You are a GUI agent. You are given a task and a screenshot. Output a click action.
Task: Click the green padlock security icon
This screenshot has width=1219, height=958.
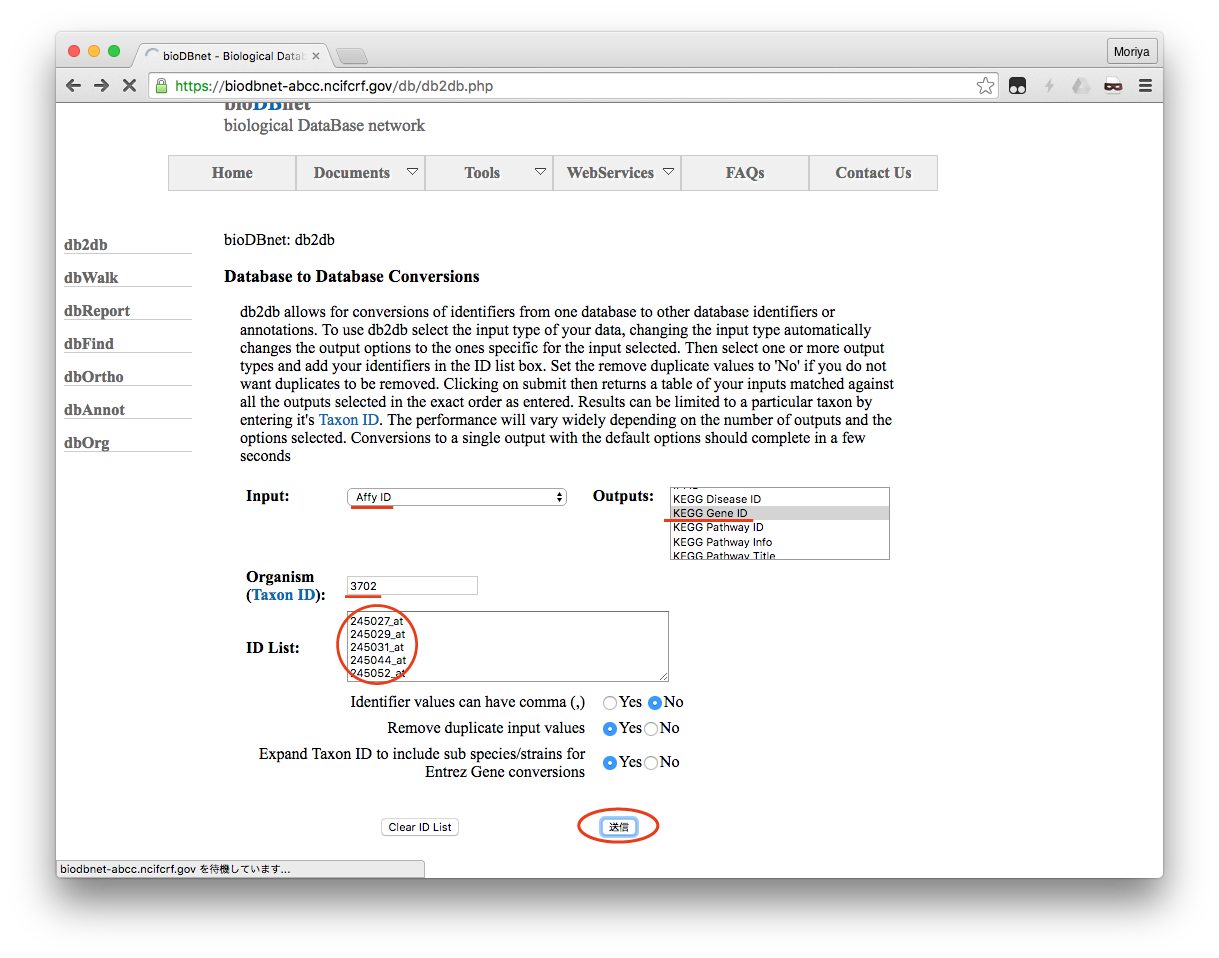point(162,86)
